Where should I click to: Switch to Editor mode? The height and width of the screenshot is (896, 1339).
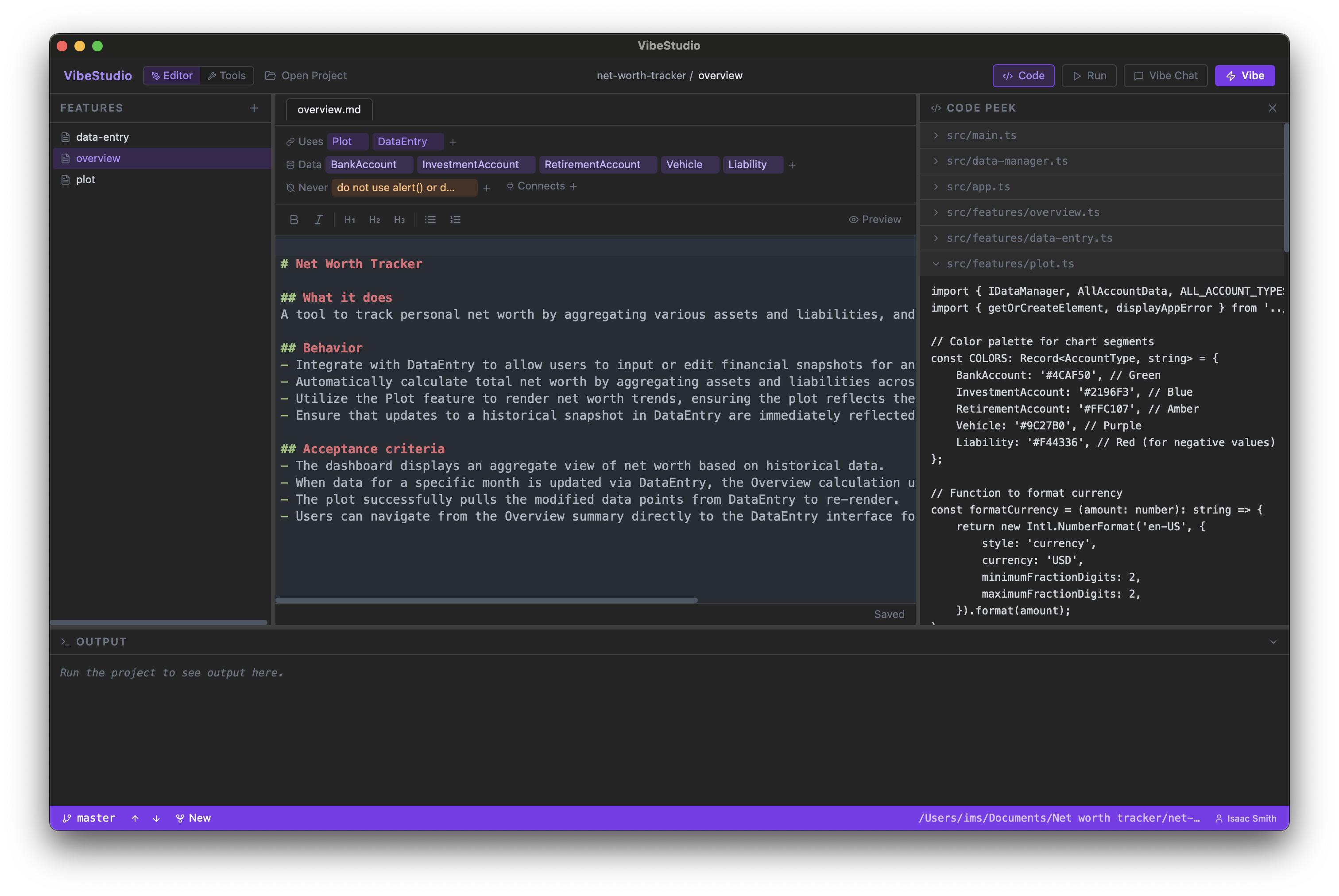(172, 75)
